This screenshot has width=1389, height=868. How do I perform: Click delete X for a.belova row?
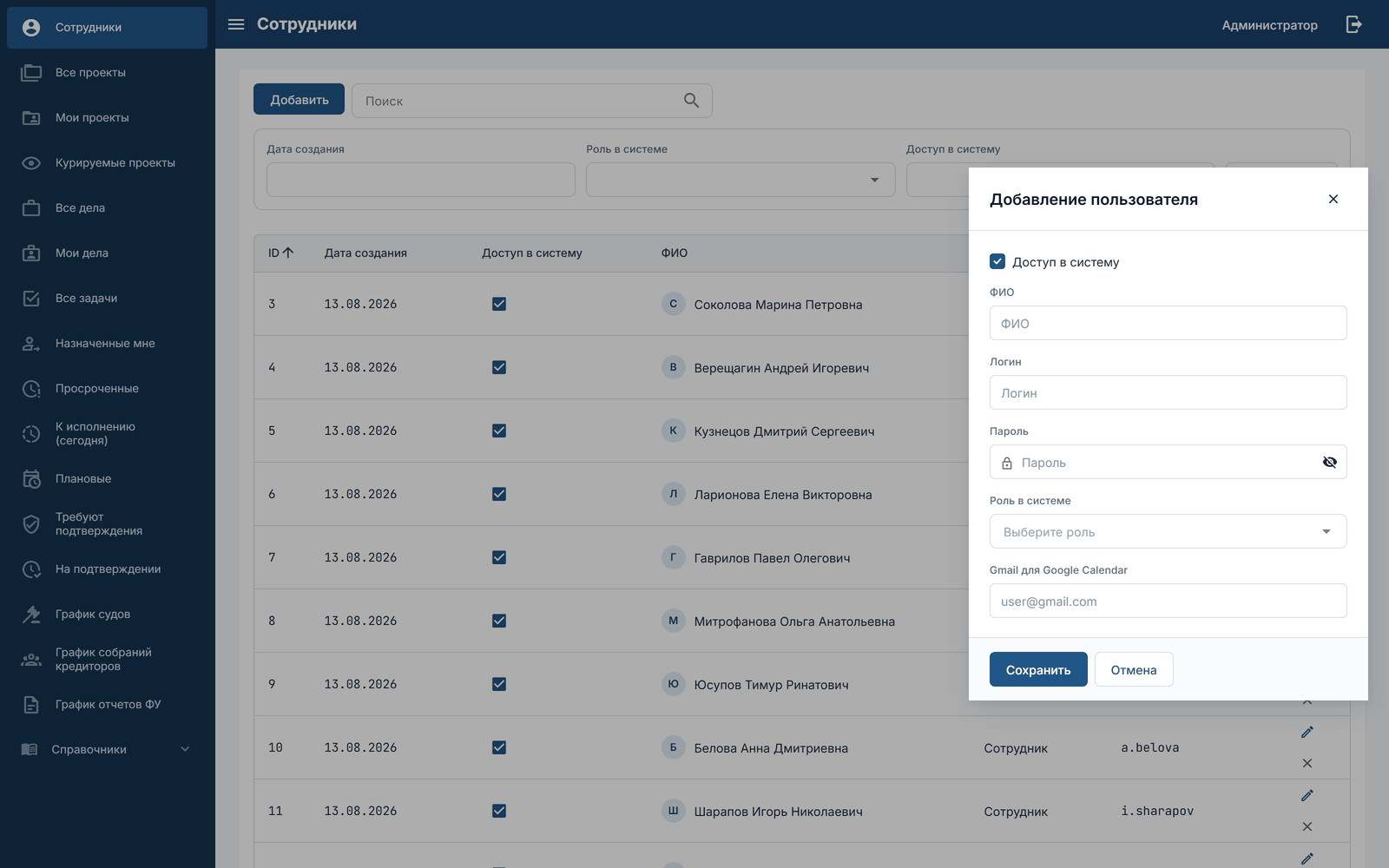tap(1307, 763)
